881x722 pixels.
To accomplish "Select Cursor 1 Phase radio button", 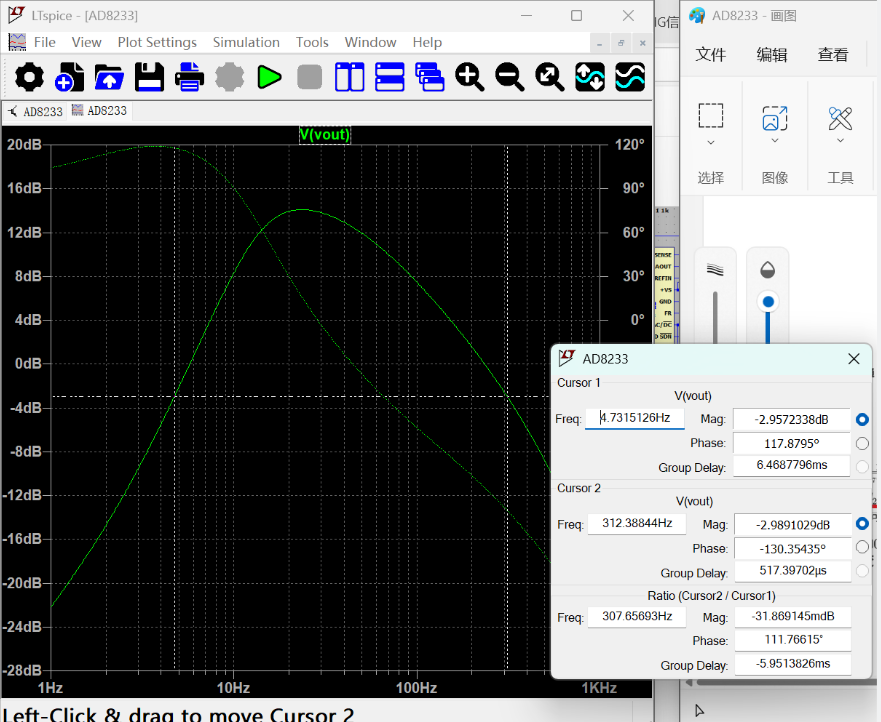I will (x=862, y=443).
